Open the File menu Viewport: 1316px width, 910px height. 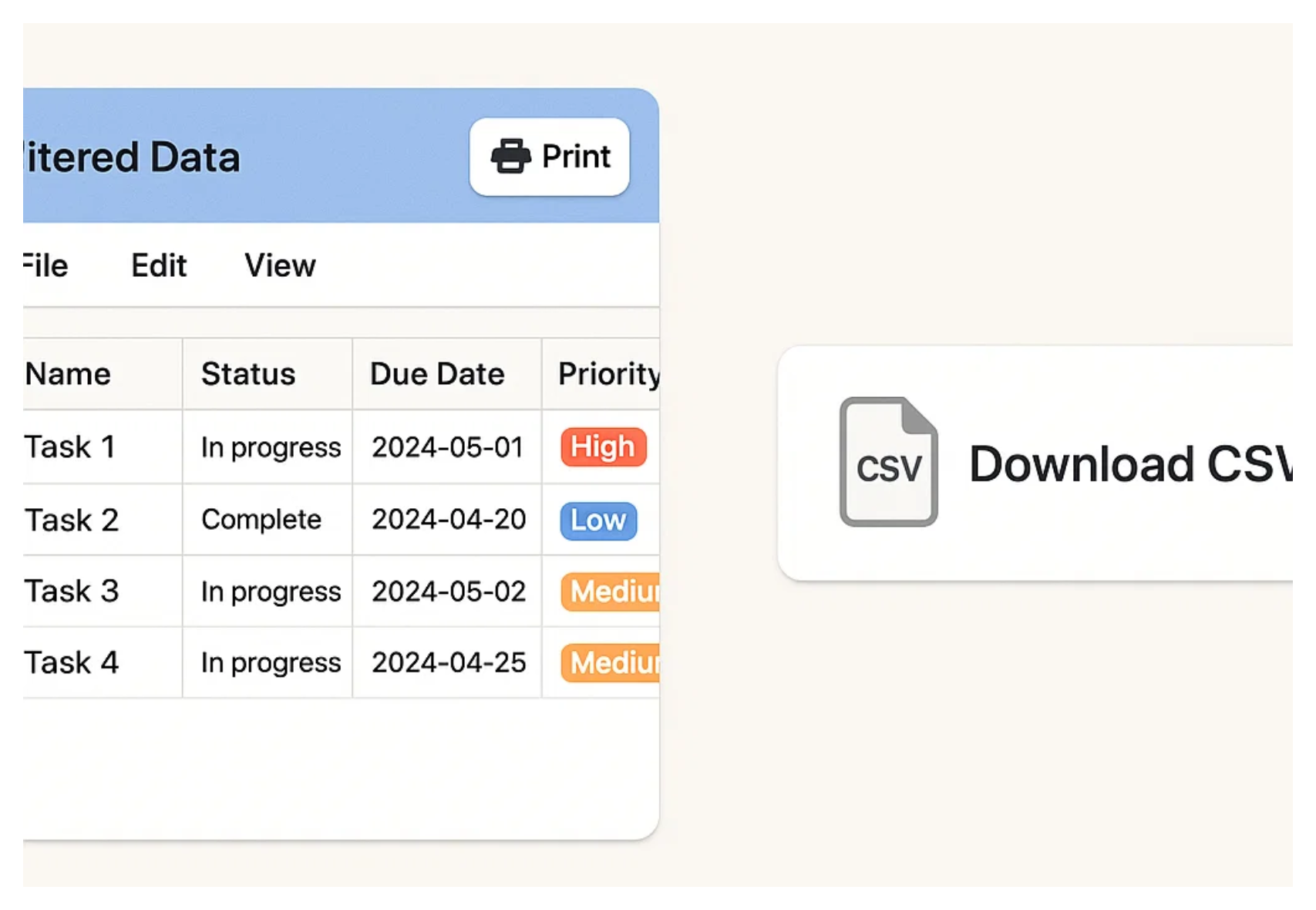click(45, 265)
